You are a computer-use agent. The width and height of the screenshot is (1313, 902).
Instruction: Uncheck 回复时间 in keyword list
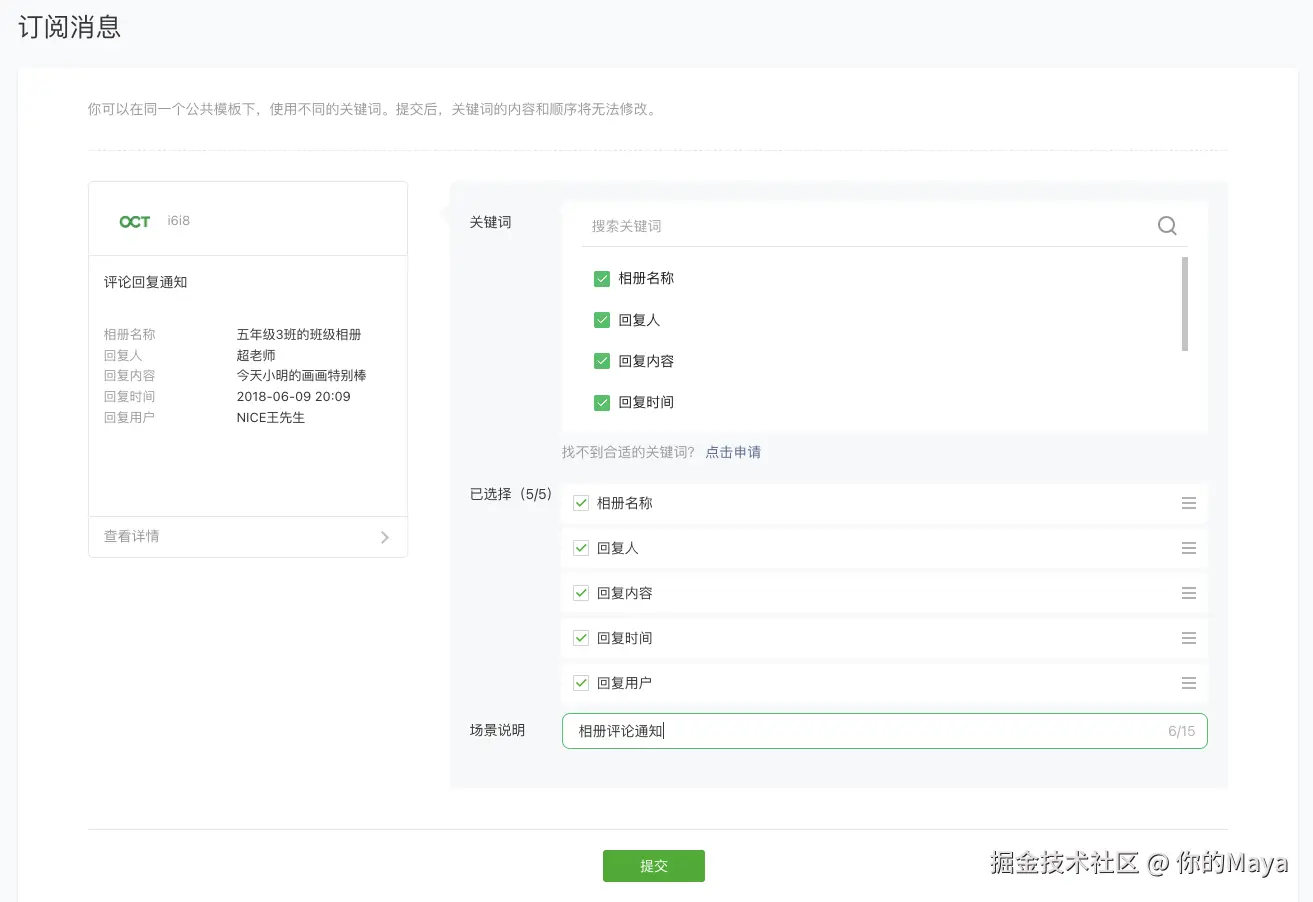[x=602, y=402]
